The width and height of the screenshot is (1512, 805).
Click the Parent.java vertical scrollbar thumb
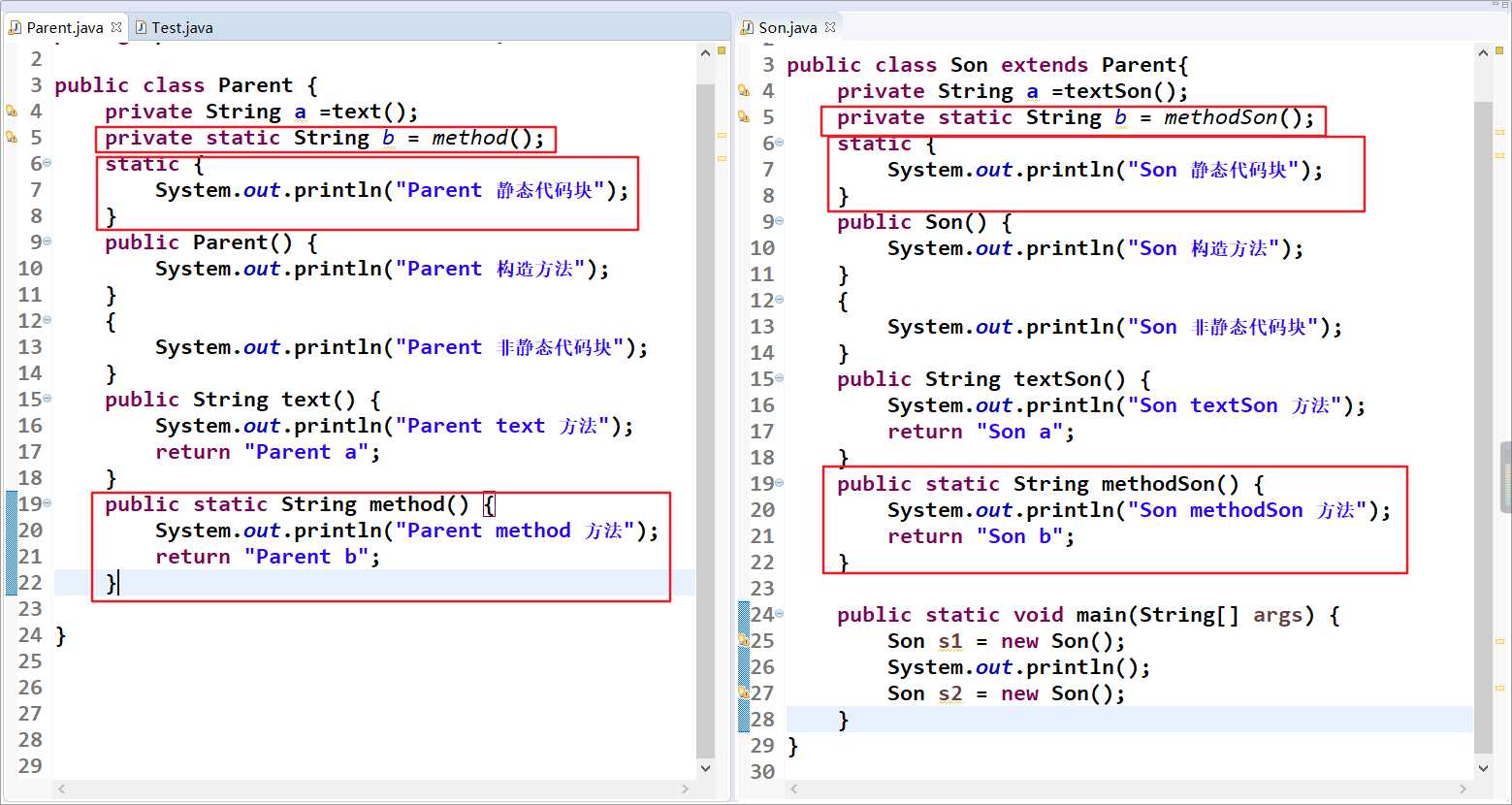click(x=705, y=420)
